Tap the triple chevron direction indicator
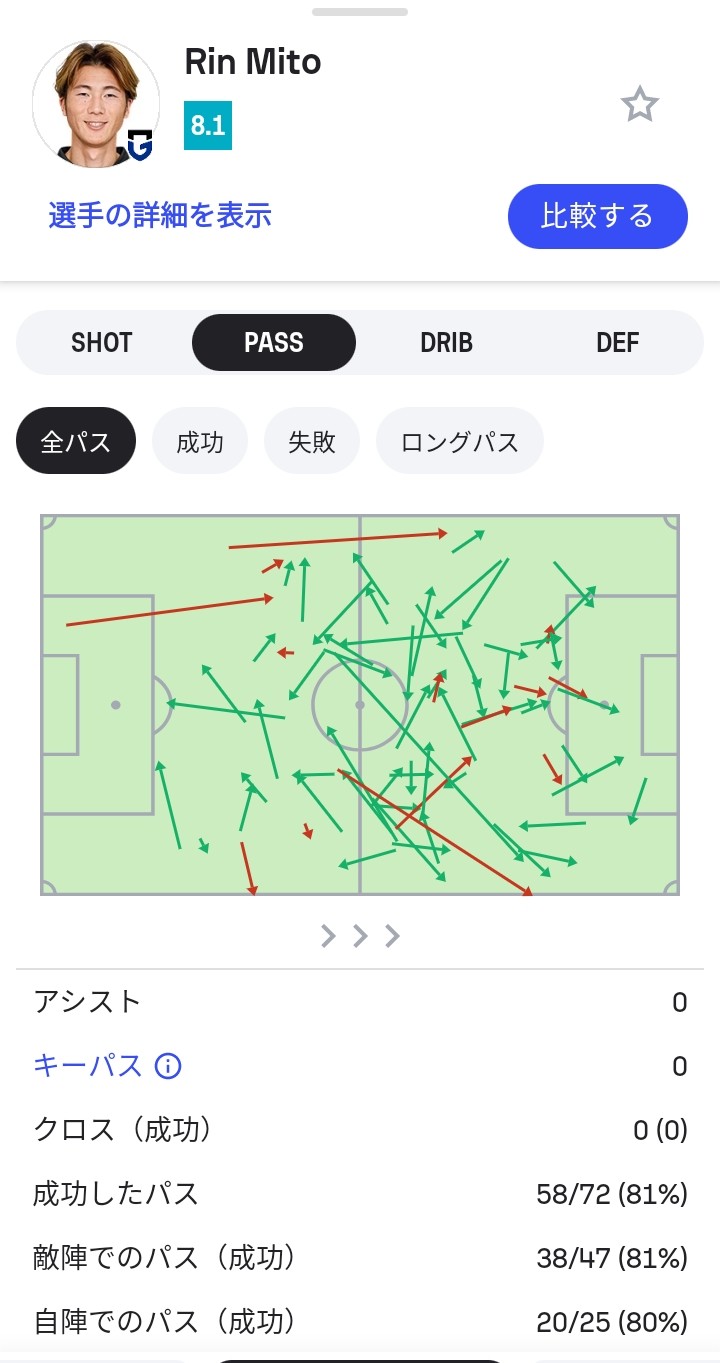Screen dimensions: 720x1363 coord(360,936)
